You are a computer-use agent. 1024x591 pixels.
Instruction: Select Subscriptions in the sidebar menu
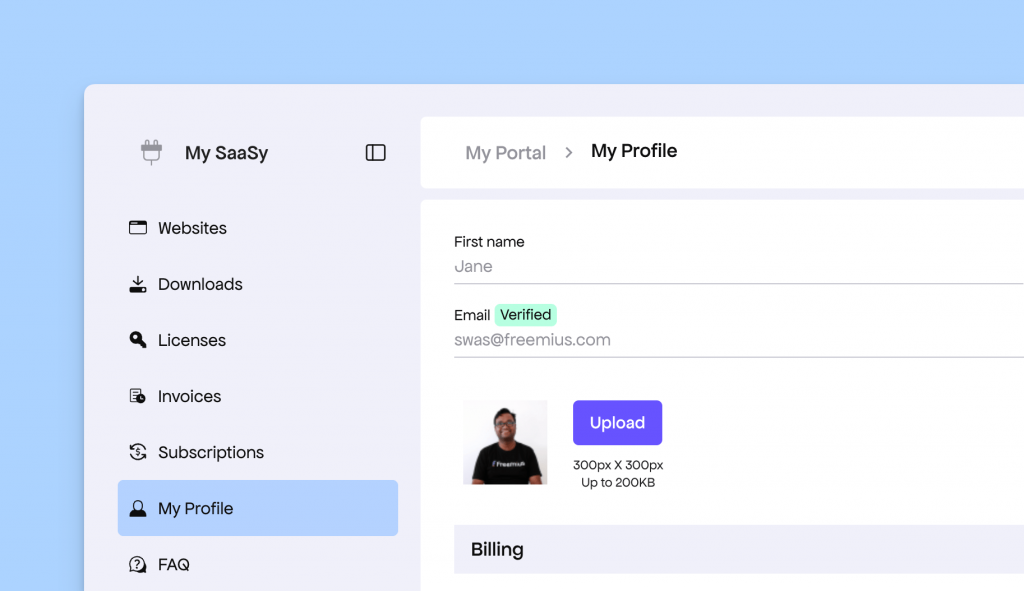[x=211, y=452]
